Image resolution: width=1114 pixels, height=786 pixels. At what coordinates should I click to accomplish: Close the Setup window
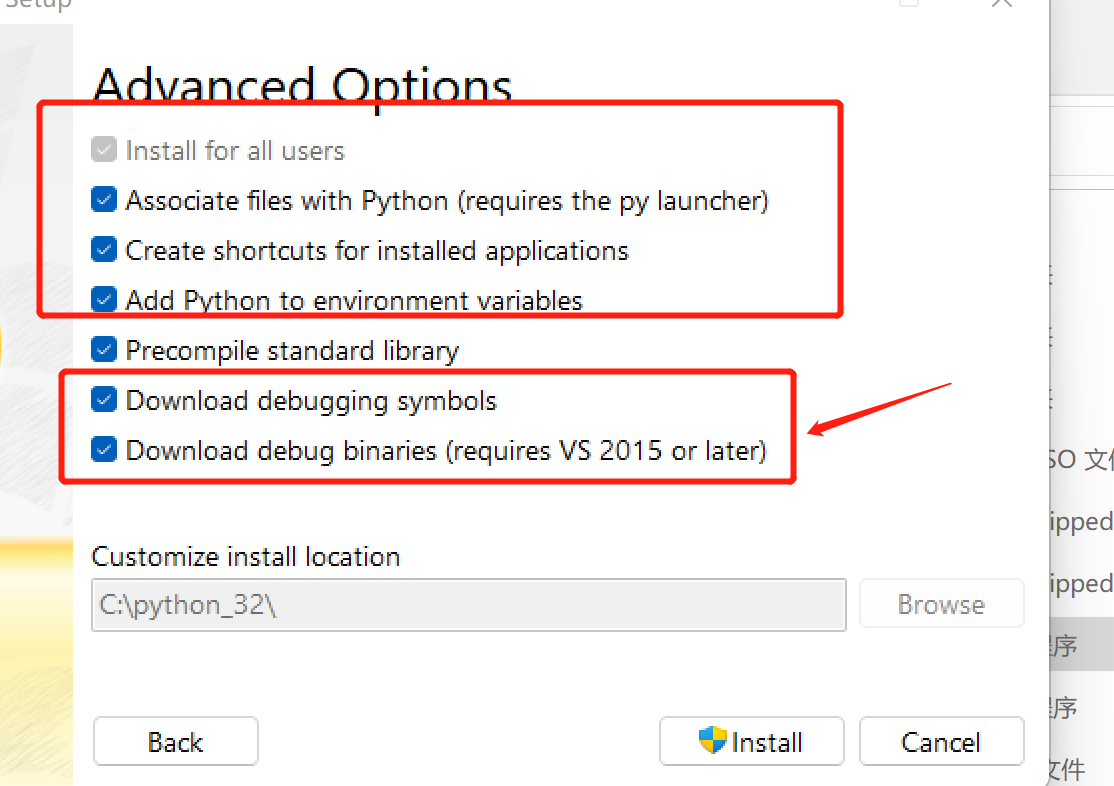[1001, 5]
